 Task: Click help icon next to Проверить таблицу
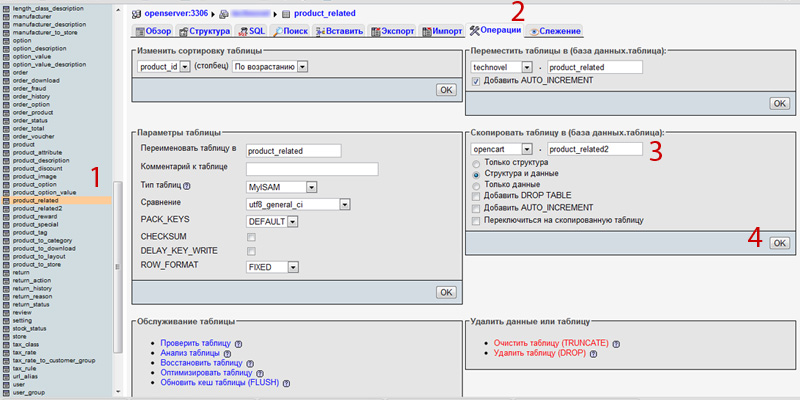pyautogui.click(x=238, y=344)
